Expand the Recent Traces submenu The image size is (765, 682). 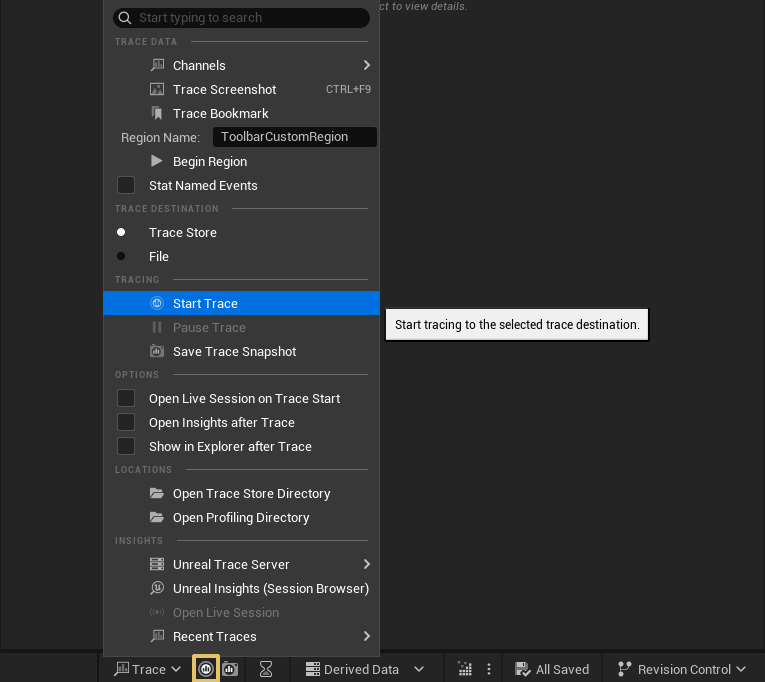241,636
